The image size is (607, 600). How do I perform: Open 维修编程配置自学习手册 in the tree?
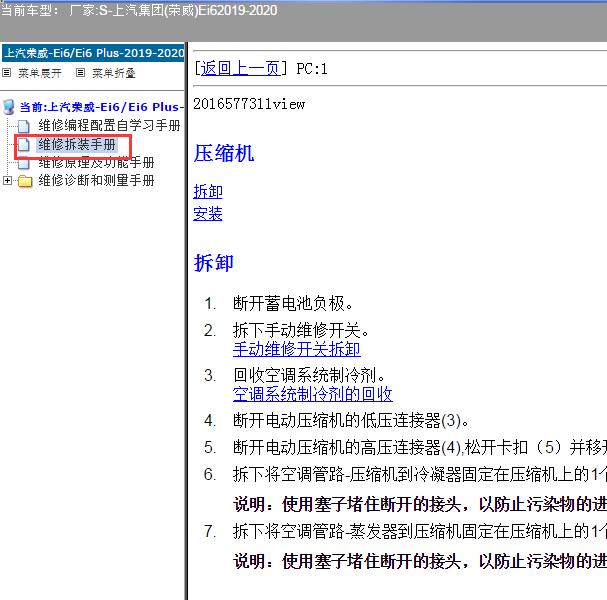109,125
